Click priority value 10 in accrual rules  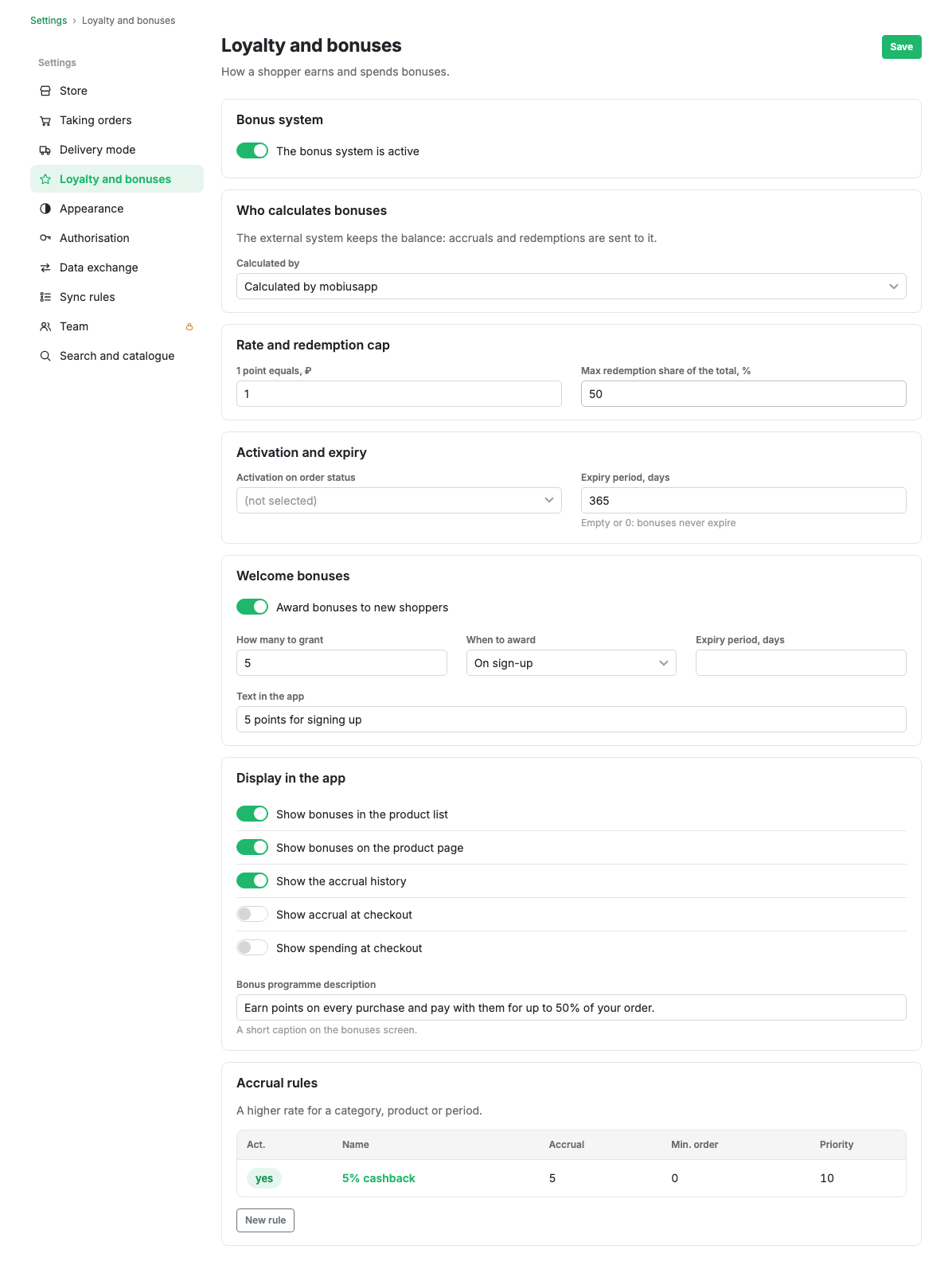tap(827, 1178)
